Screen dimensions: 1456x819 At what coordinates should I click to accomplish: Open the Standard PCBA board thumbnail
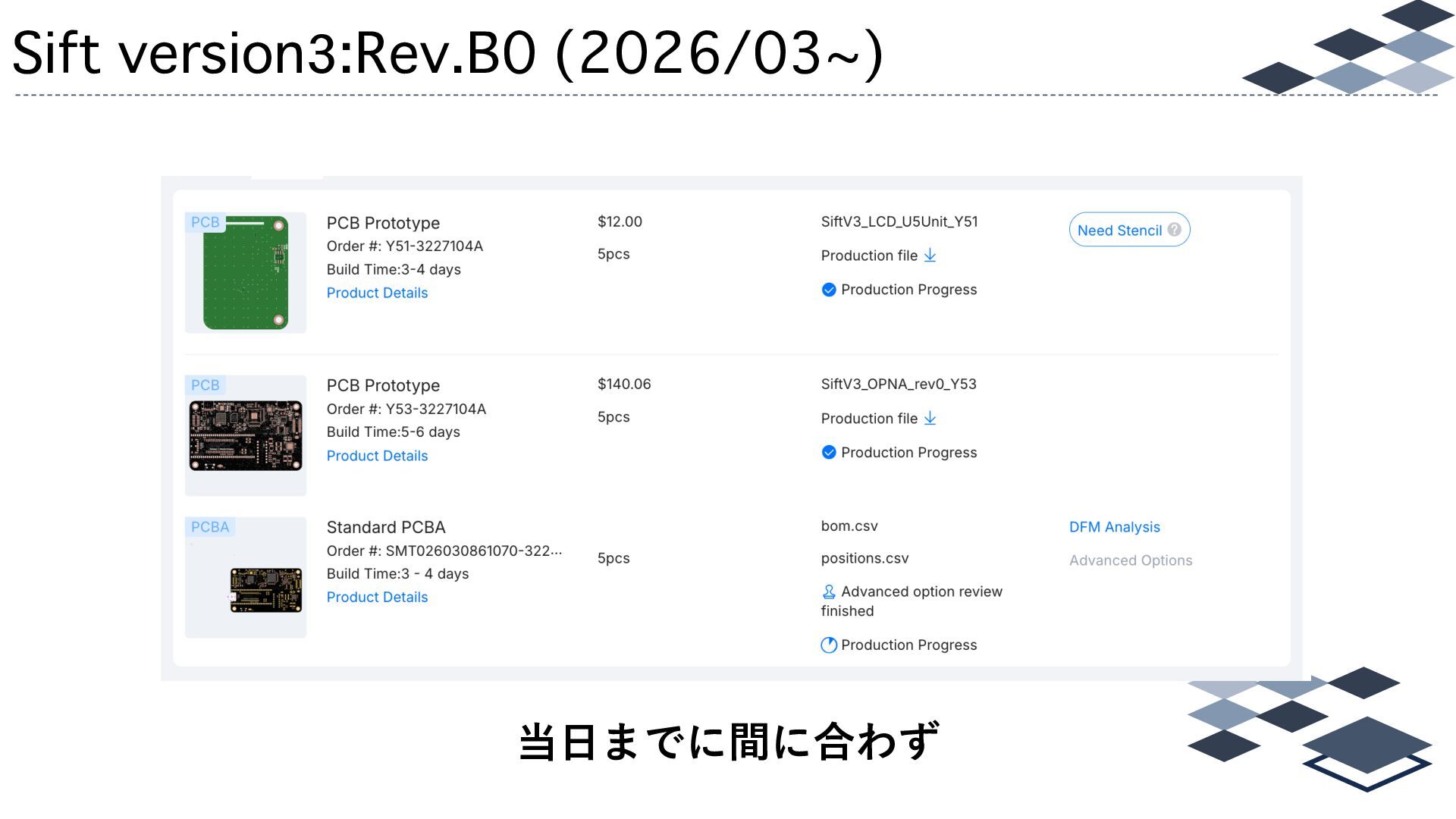click(x=265, y=590)
